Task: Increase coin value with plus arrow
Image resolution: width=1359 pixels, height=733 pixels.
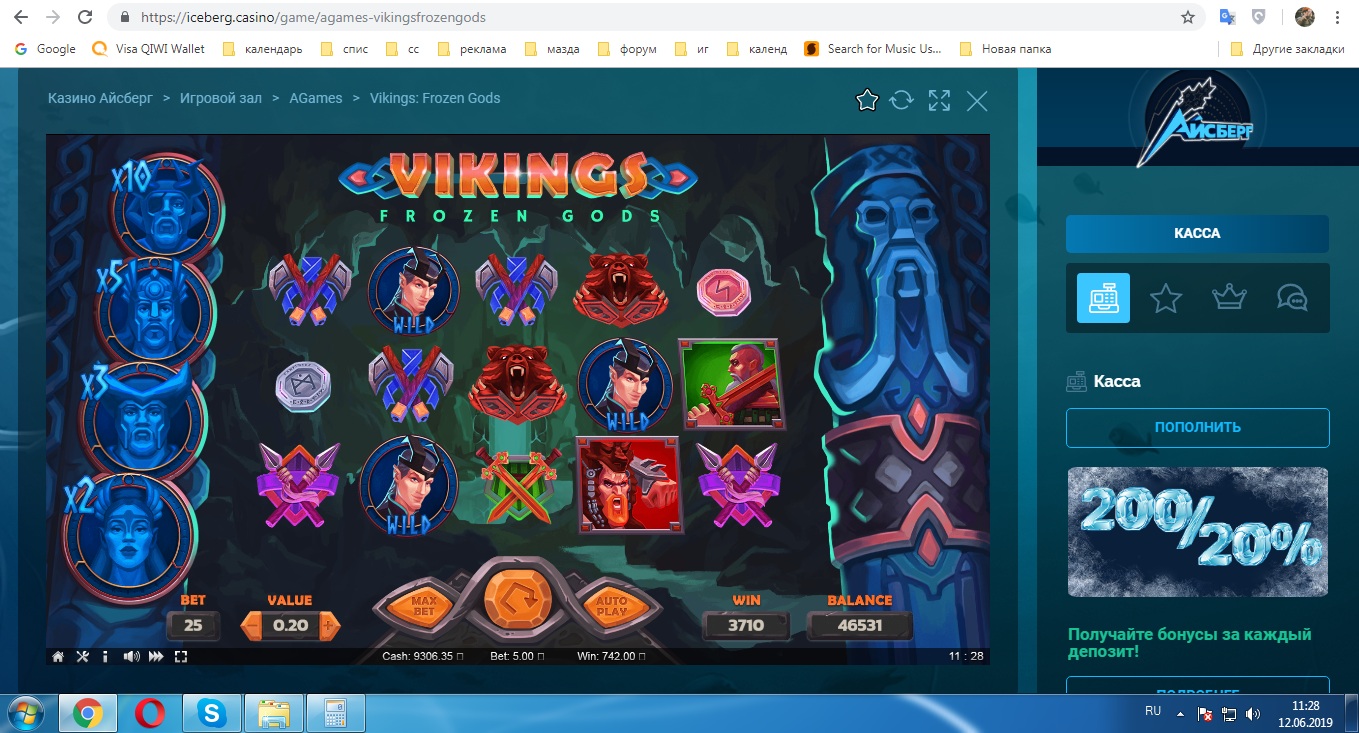Action: click(x=329, y=627)
